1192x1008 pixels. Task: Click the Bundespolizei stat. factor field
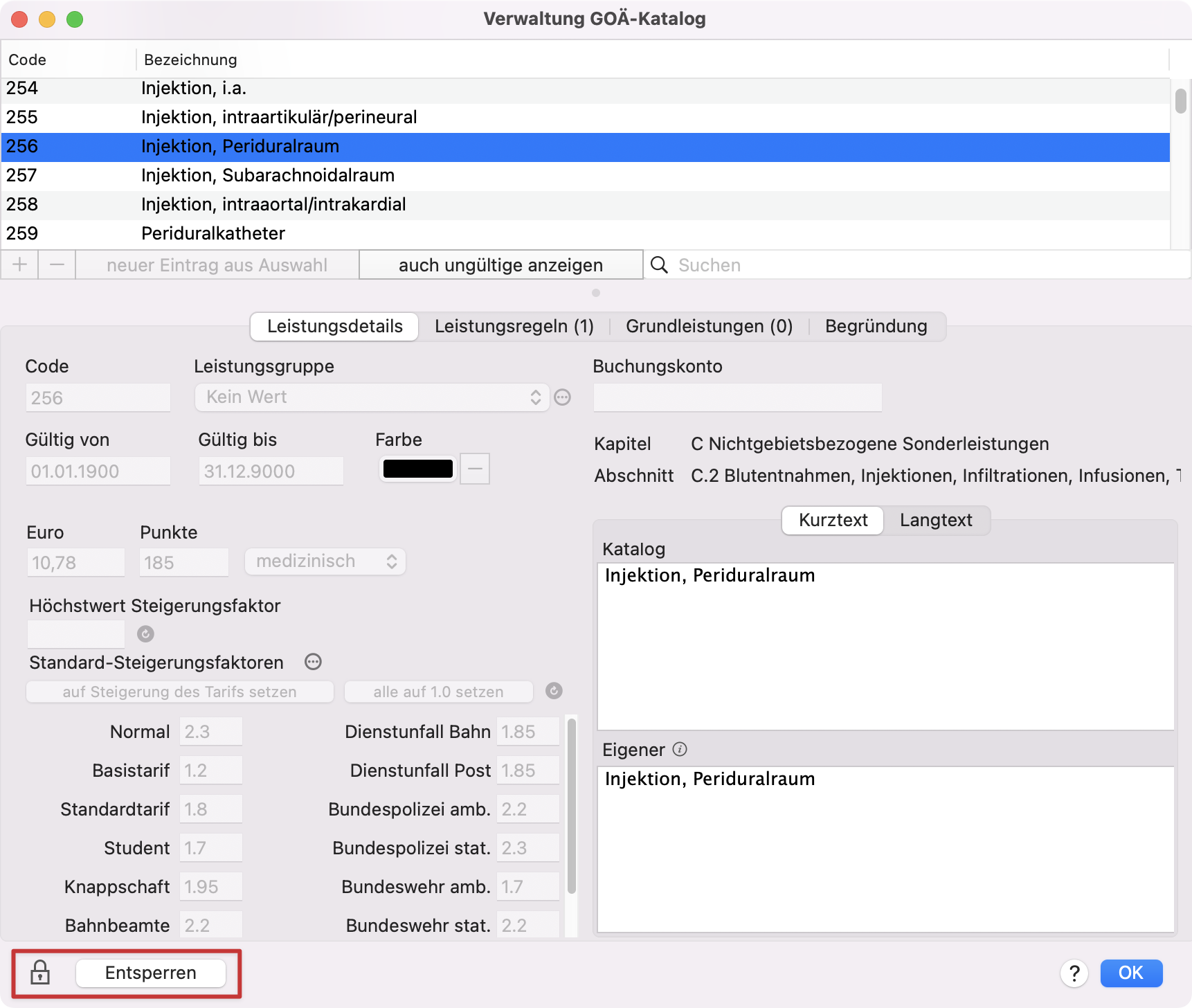(527, 847)
